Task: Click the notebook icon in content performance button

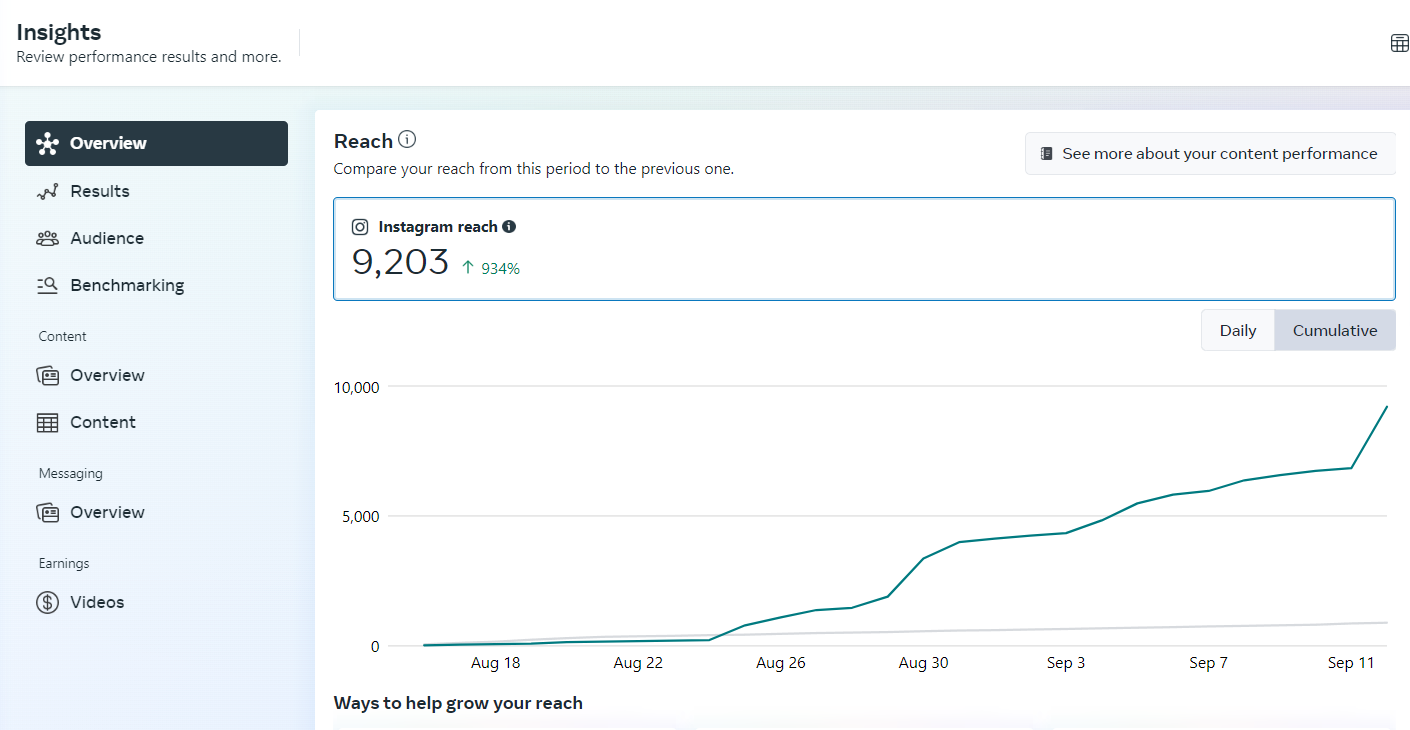Action: [x=1047, y=154]
